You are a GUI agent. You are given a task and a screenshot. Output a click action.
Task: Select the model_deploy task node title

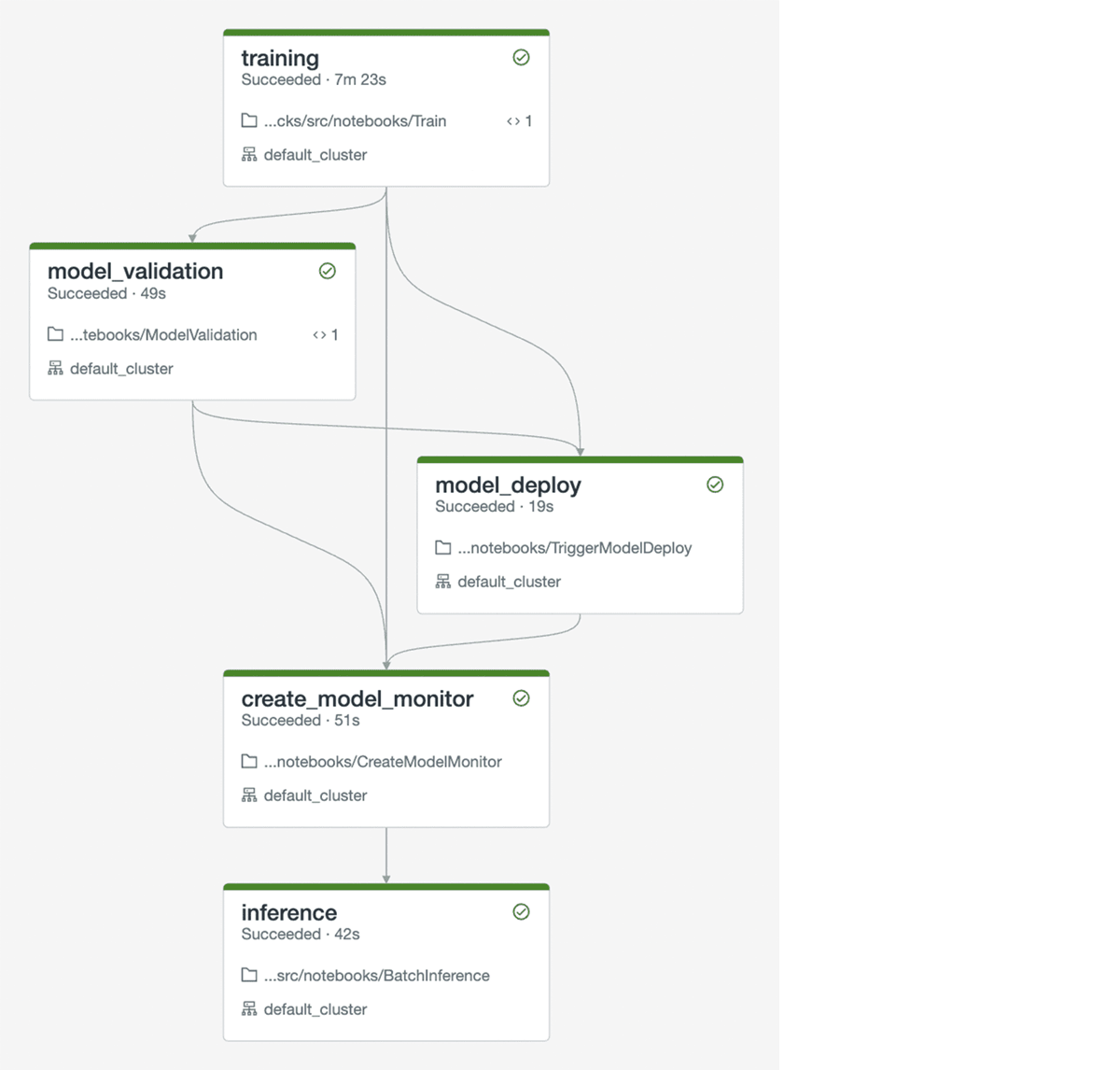point(508,485)
